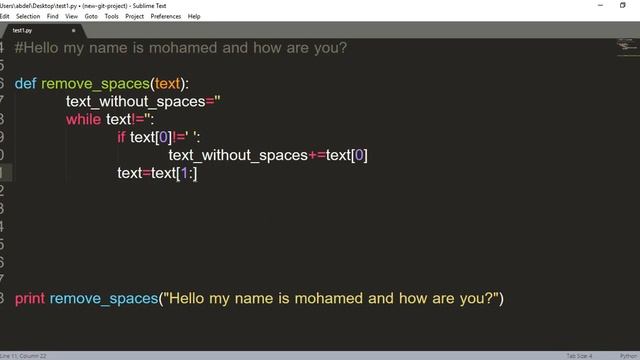Change the Python syntax in status bar

[x=629, y=356]
